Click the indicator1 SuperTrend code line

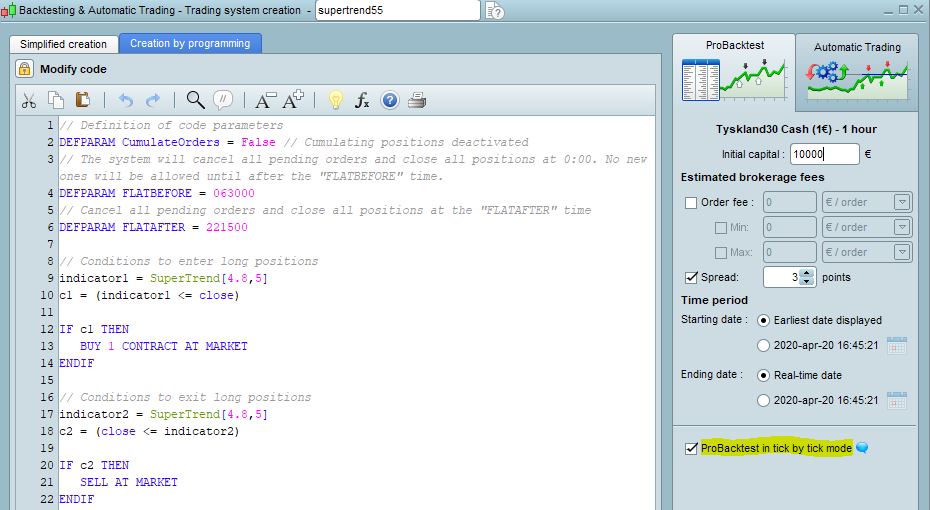click(163, 278)
